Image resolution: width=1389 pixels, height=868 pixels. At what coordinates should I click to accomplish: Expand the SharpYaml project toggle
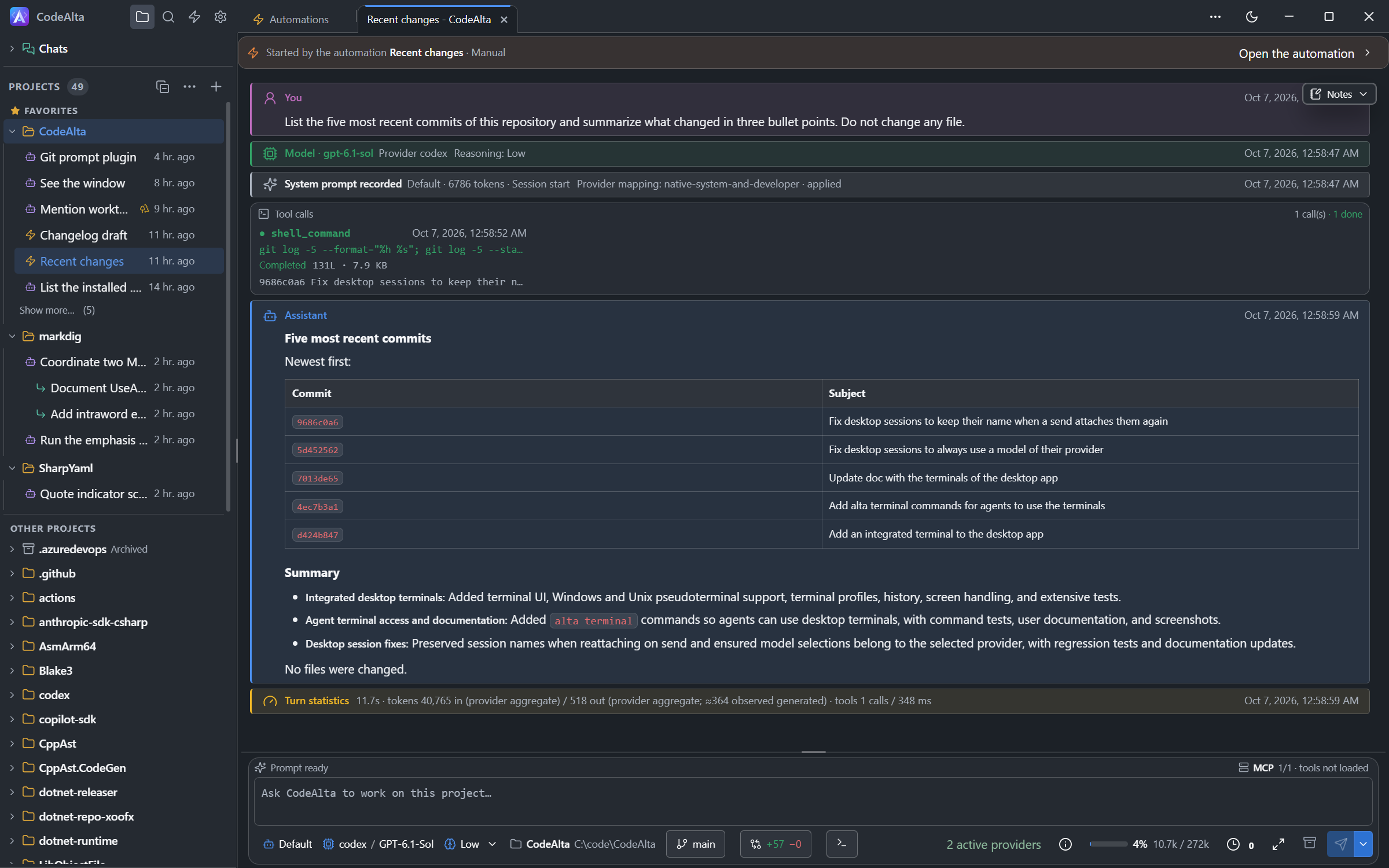coord(12,468)
